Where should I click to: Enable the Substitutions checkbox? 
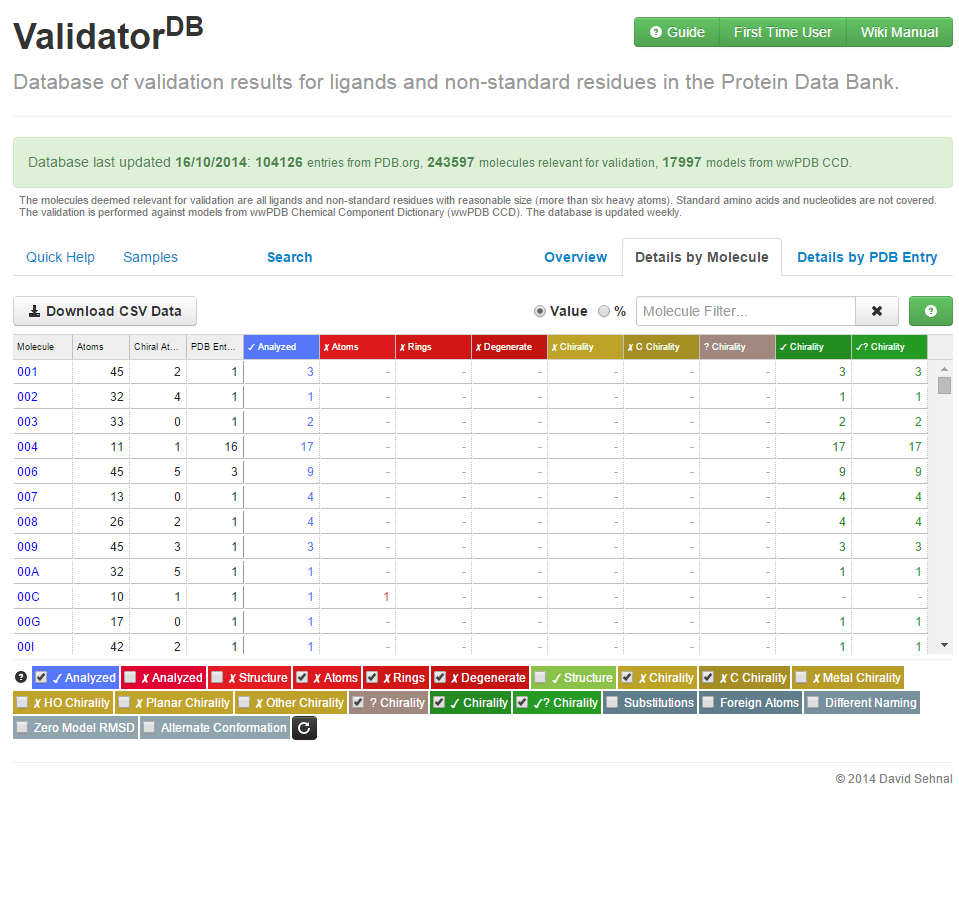(x=612, y=702)
